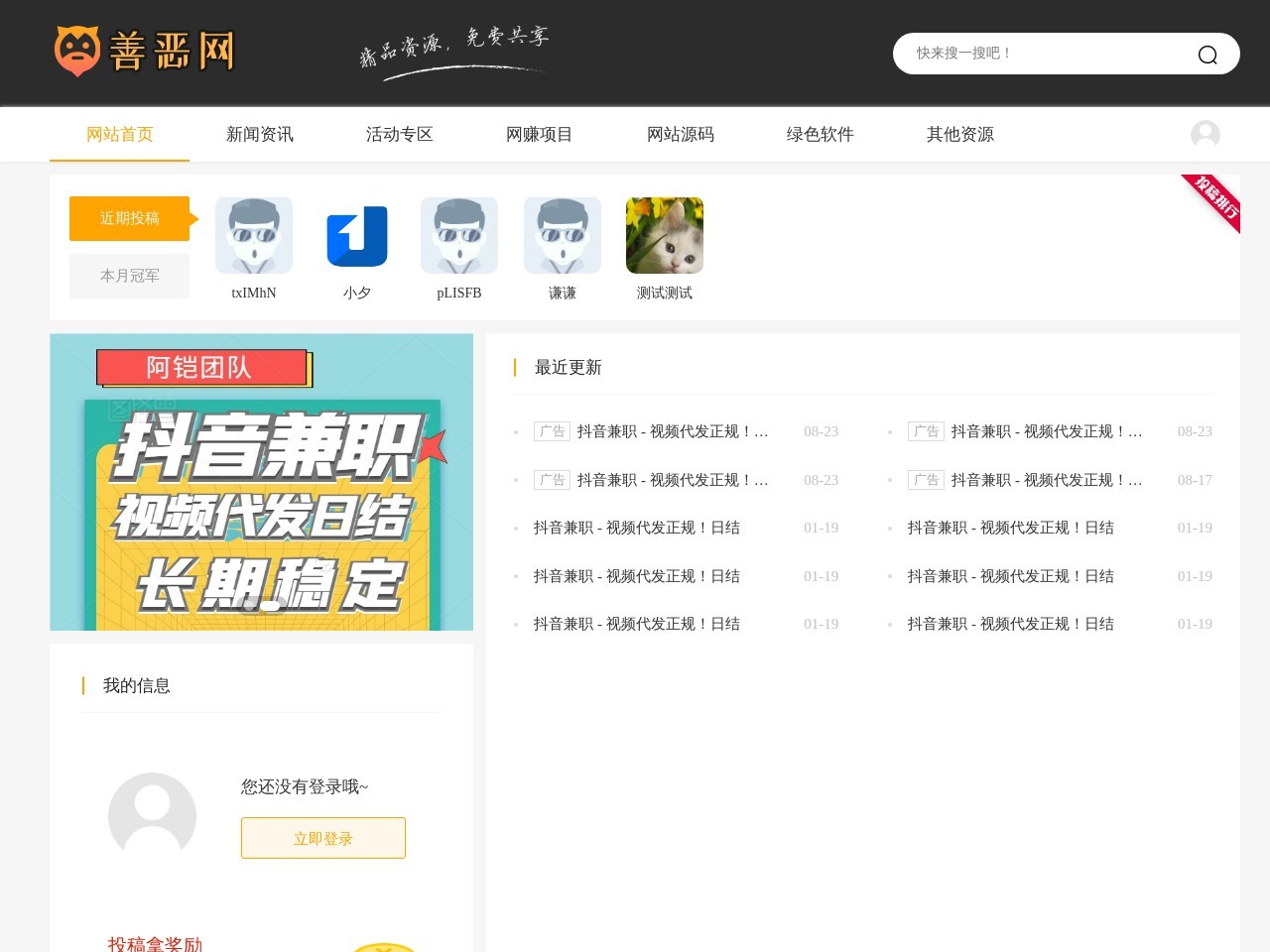Click the 最近更新 section heading
Image resolution: width=1270 pixels, height=952 pixels.
coord(569,367)
